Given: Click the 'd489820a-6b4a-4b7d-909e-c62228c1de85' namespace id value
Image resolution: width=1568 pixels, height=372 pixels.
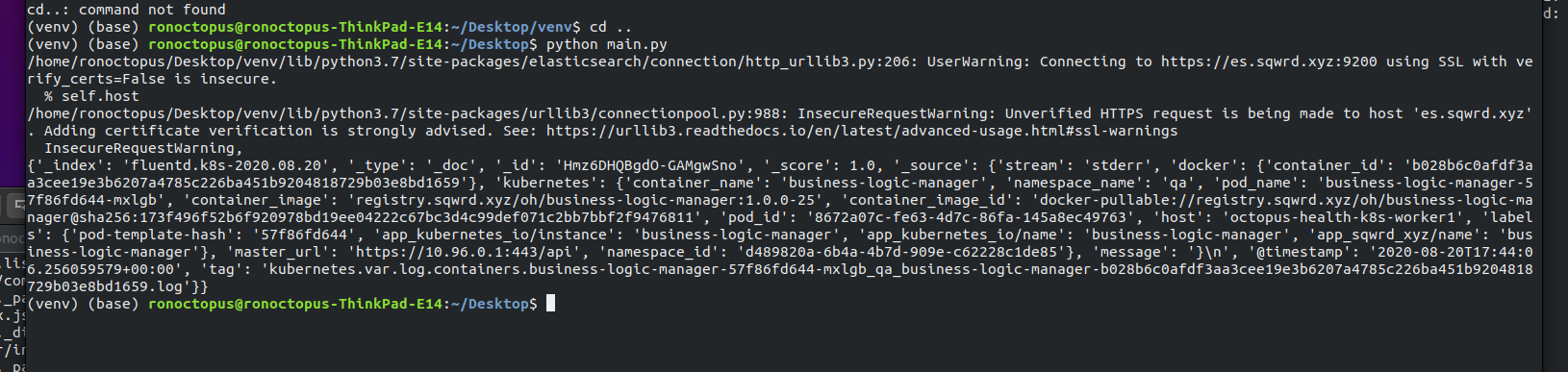Looking at the screenshot, I should tap(901, 252).
